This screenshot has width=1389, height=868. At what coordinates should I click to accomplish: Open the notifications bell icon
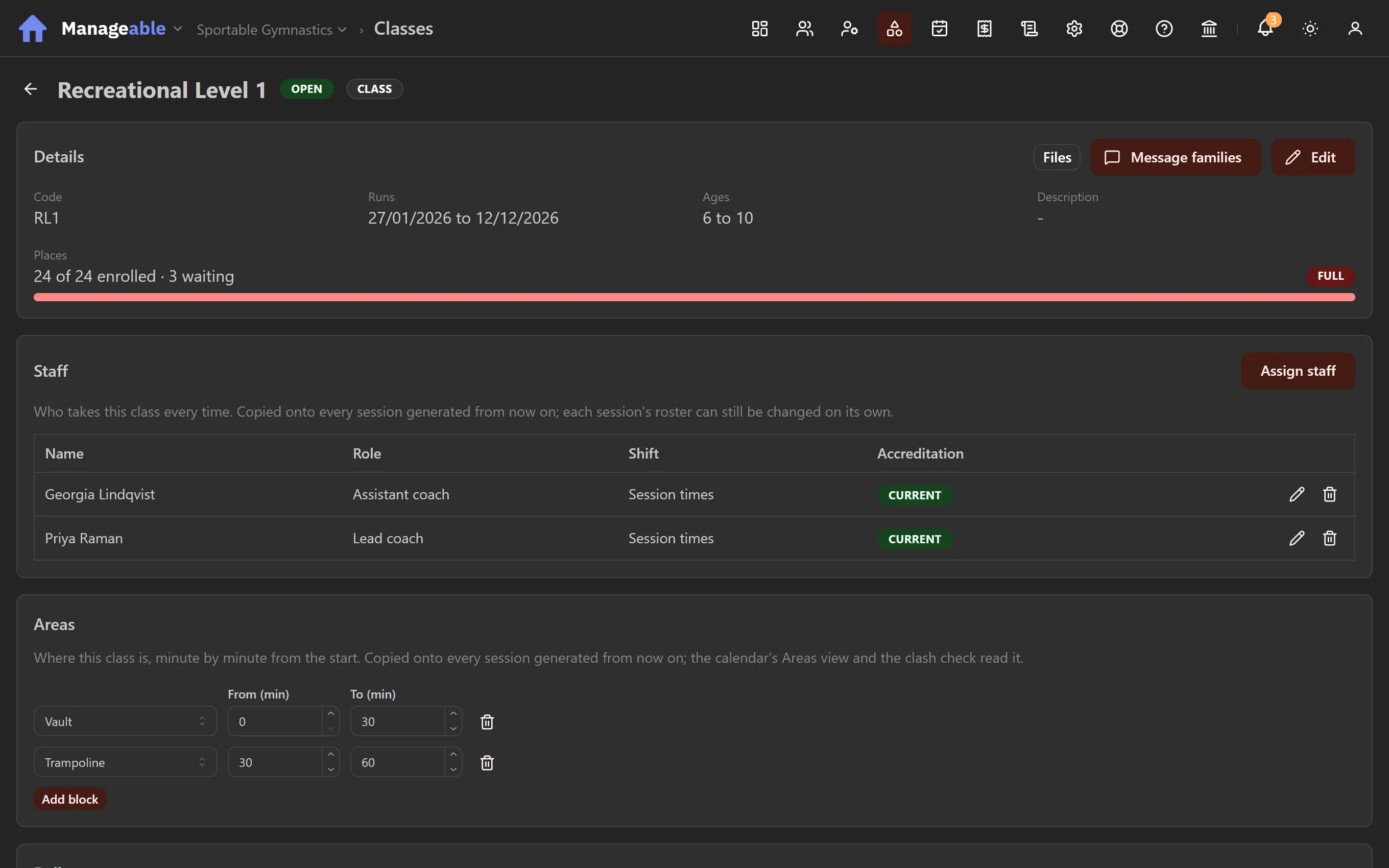pyautogui.click(x=1265, y=29)
